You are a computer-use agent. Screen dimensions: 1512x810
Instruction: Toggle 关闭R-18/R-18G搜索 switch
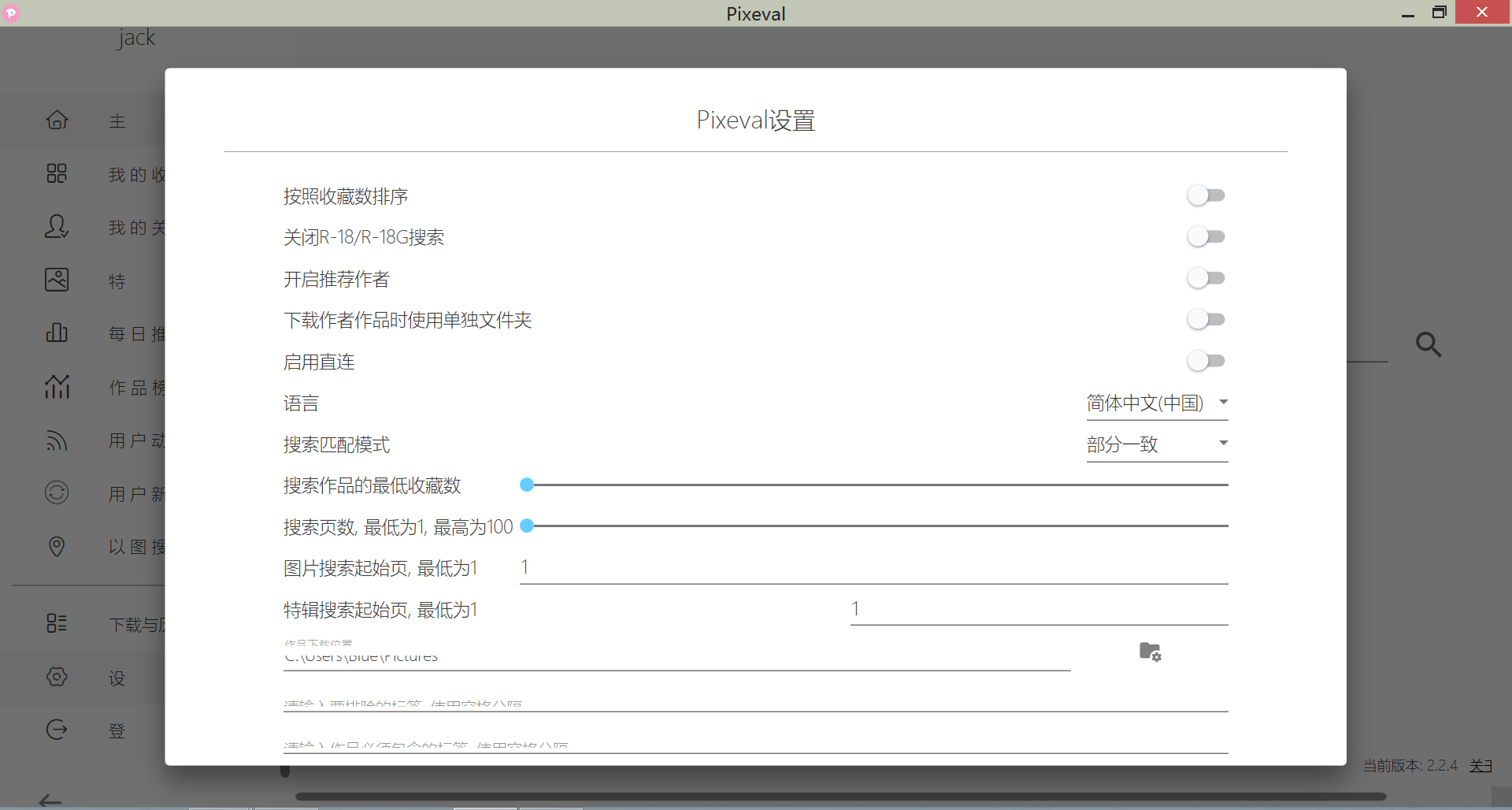coord(1206,236)
